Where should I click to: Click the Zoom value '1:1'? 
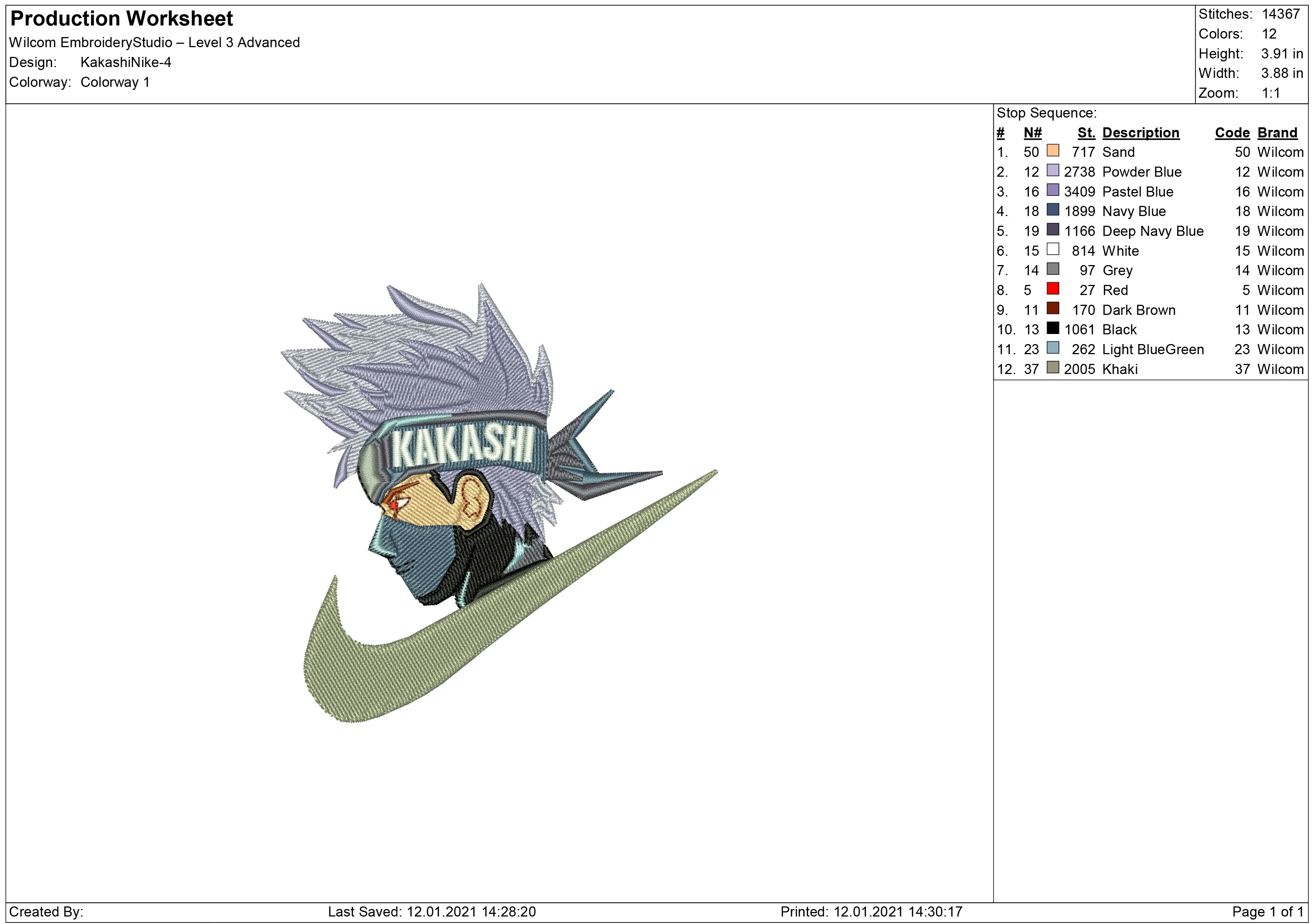tap(1271, 93)
